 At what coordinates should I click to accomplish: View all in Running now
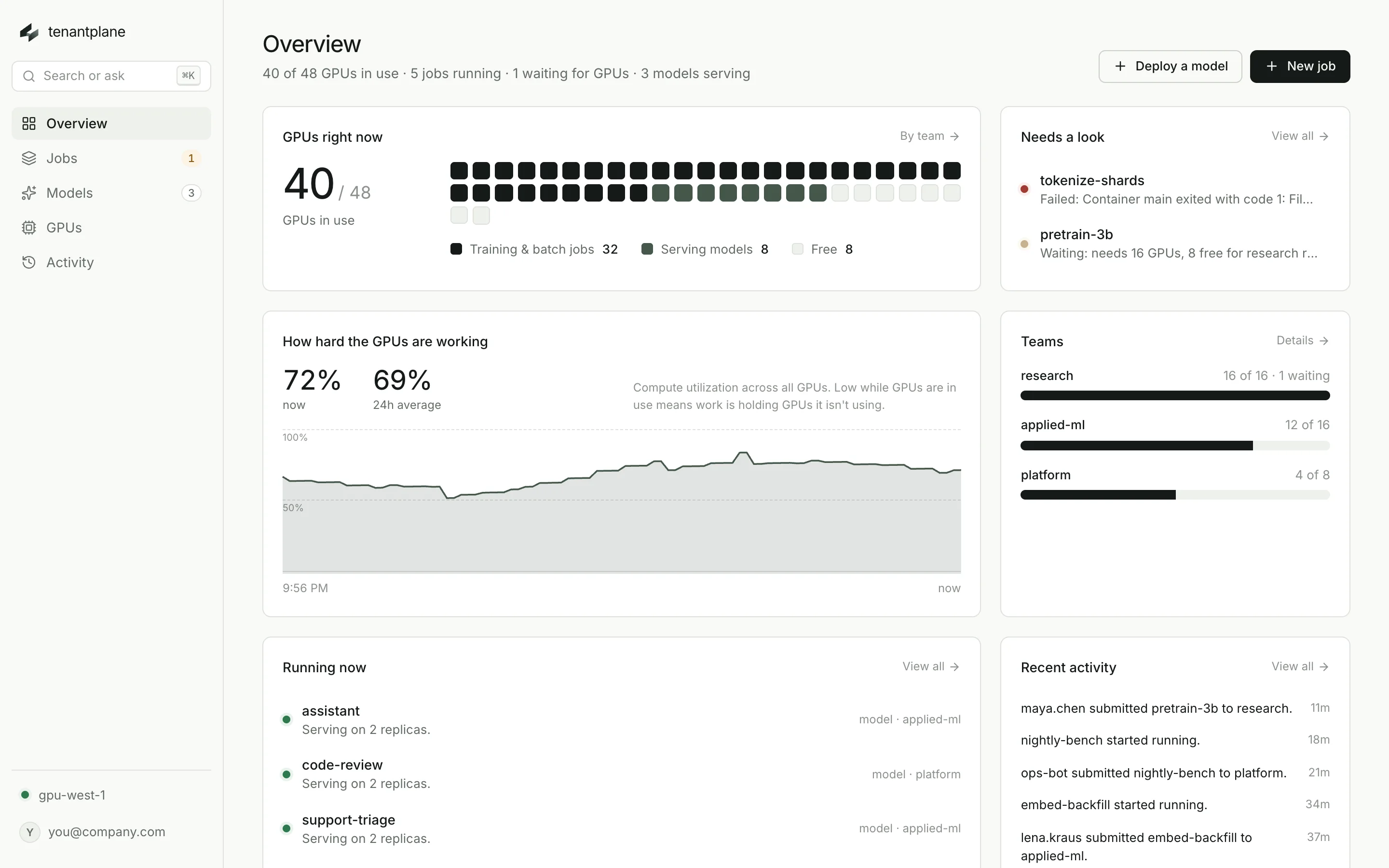(x=931, y=666)
